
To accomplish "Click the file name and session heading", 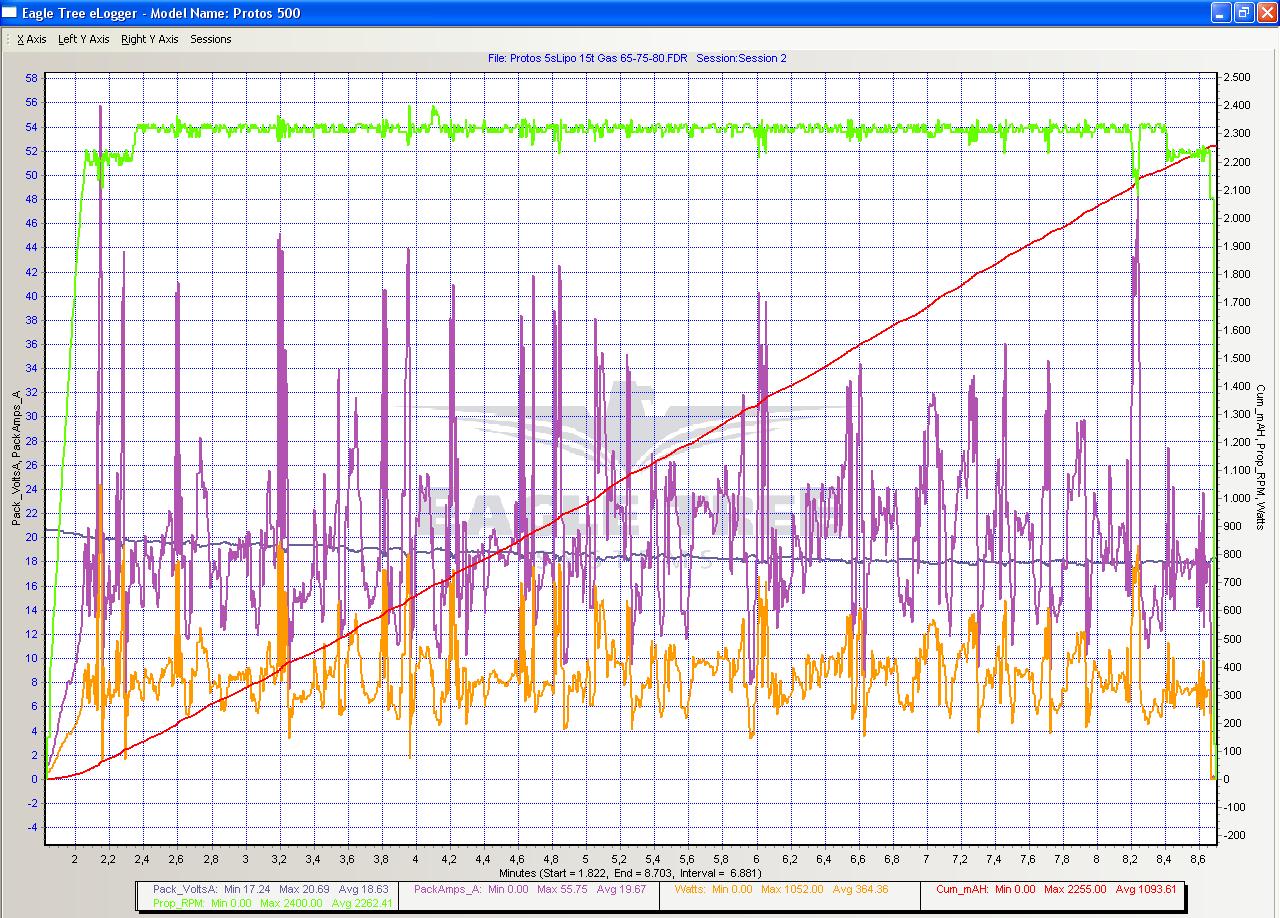I will (637, 58).
